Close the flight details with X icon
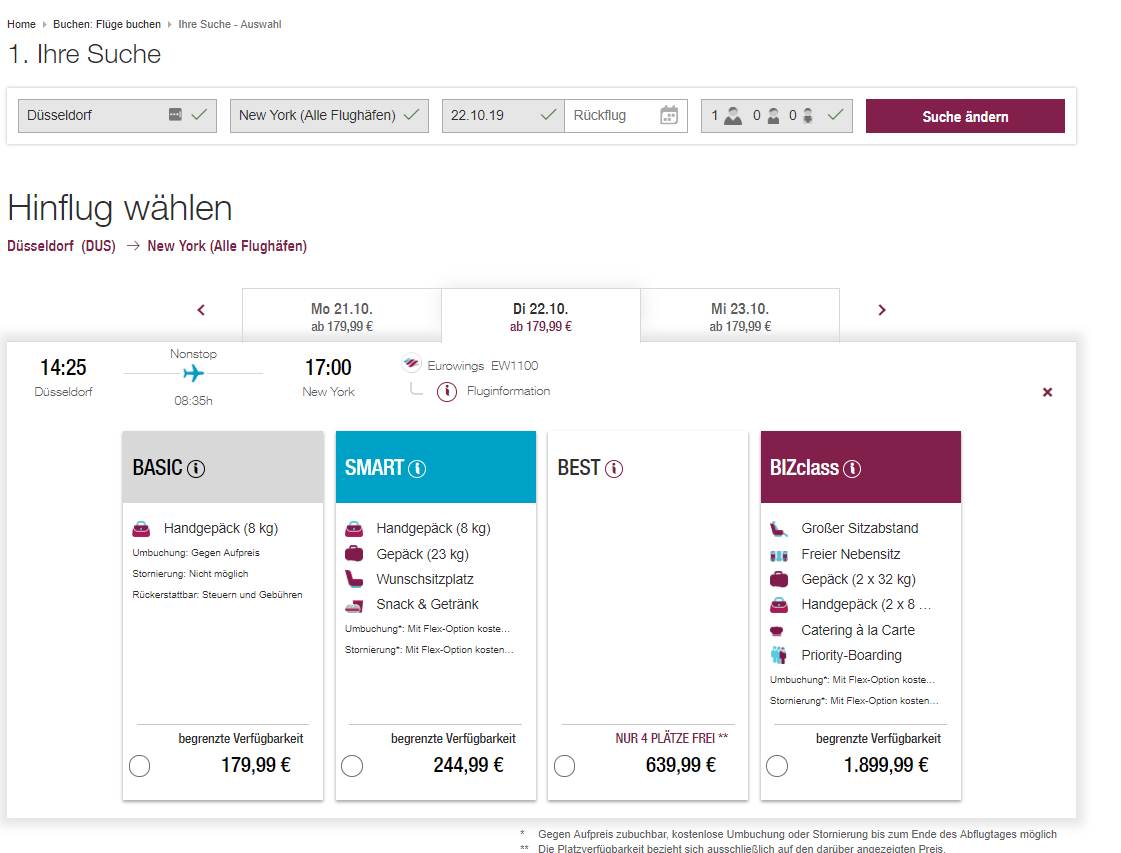Viewport: 1121px width, 853px height. pyautogui.click(x=1047, y=392)
